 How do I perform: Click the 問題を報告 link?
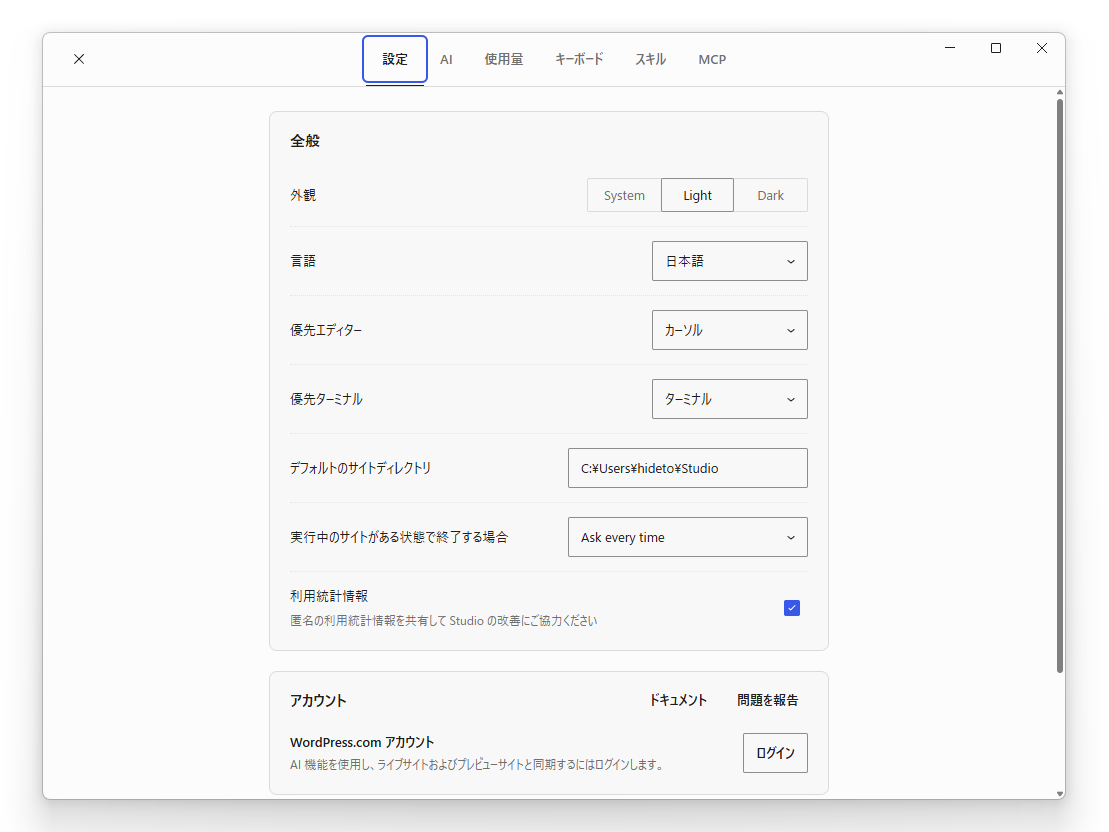(x=767, y=700)
